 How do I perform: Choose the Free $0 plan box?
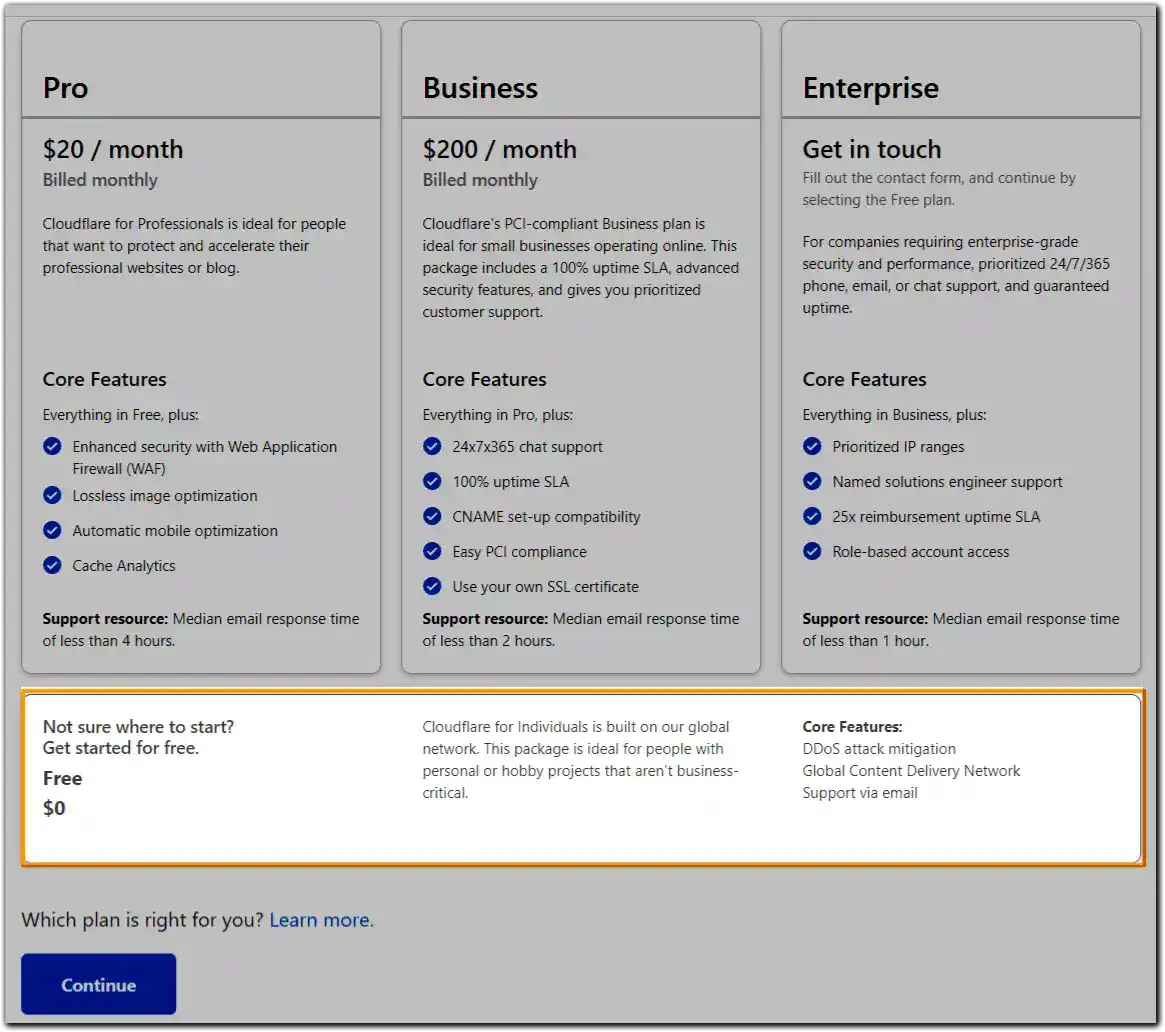click(x=582, y=778)
